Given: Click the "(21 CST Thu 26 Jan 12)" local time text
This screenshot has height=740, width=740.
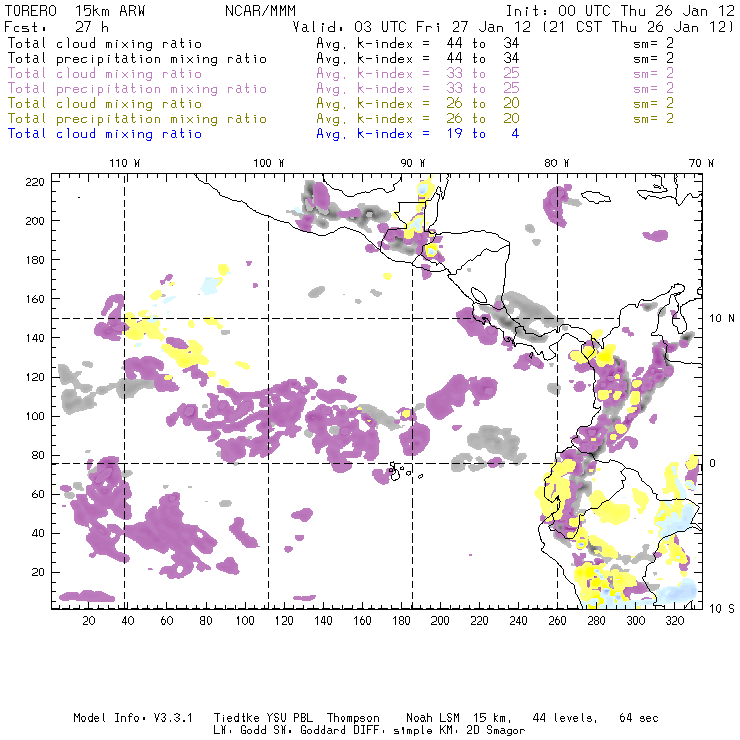Looking at the screenshot, I should click(x=638, y=27).
